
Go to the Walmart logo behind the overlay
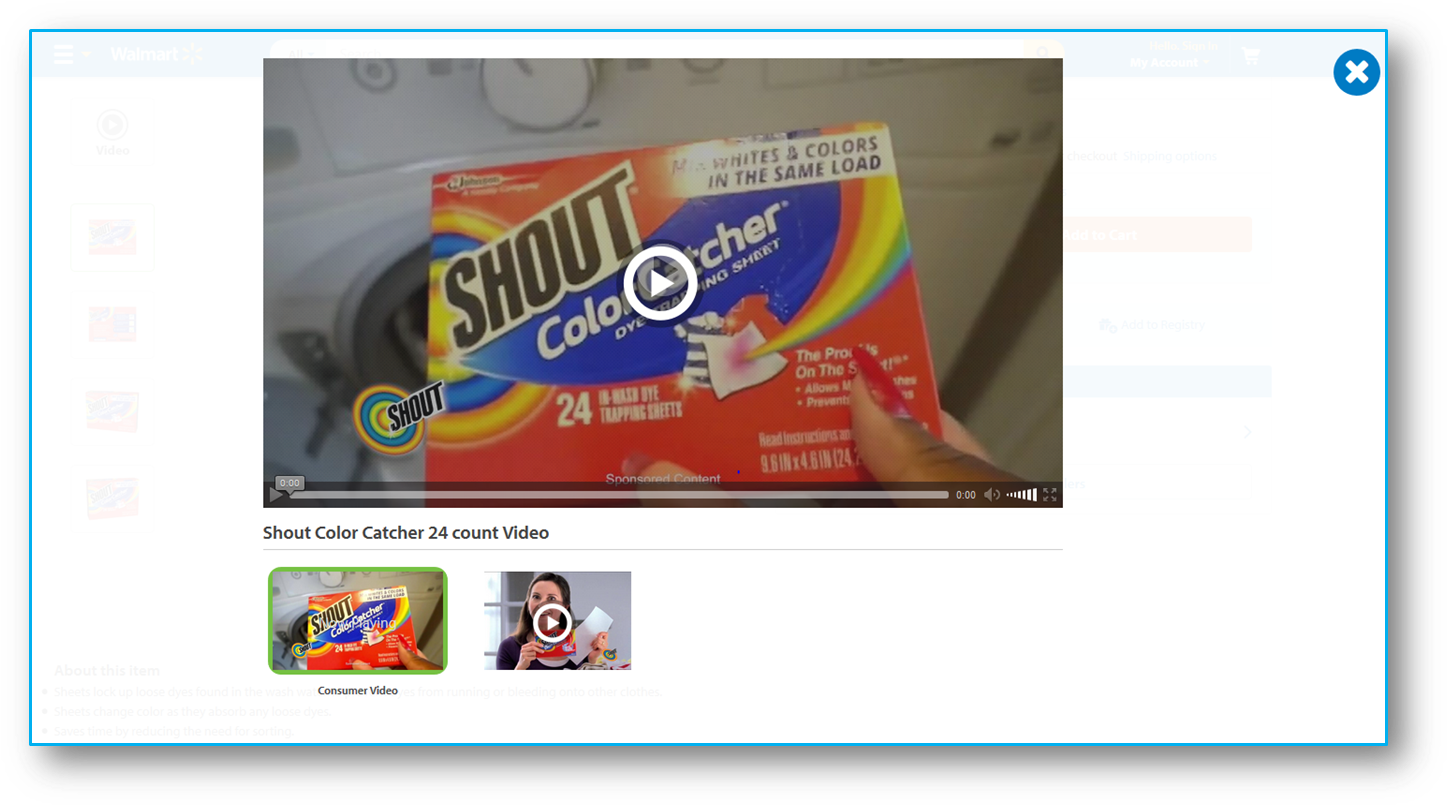157,54
